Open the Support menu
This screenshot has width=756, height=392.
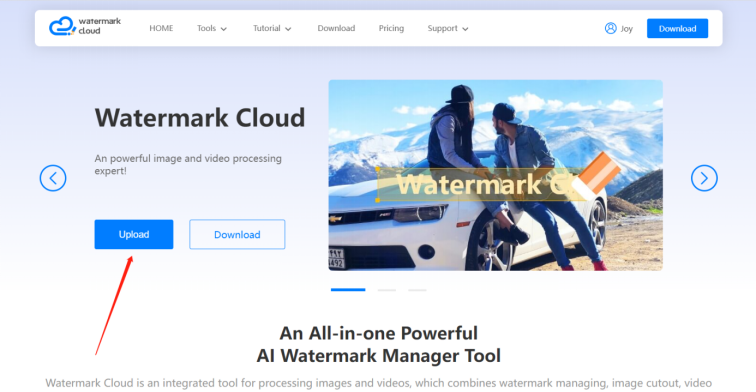pyautogui.click(x=443, y=28)
